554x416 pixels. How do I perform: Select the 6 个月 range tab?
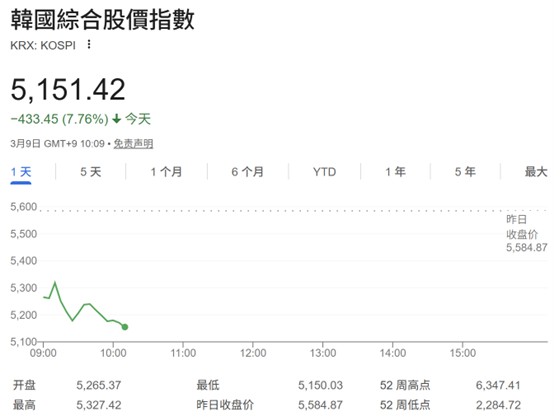(248, 172)
